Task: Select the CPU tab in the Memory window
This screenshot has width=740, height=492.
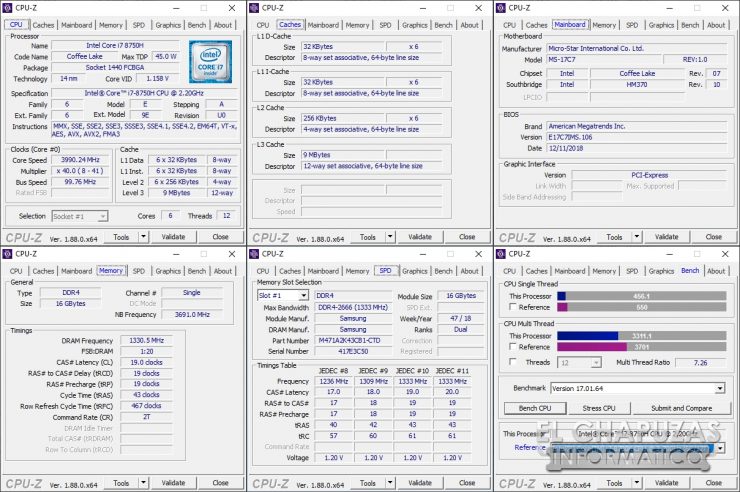Action: [16, 271]
